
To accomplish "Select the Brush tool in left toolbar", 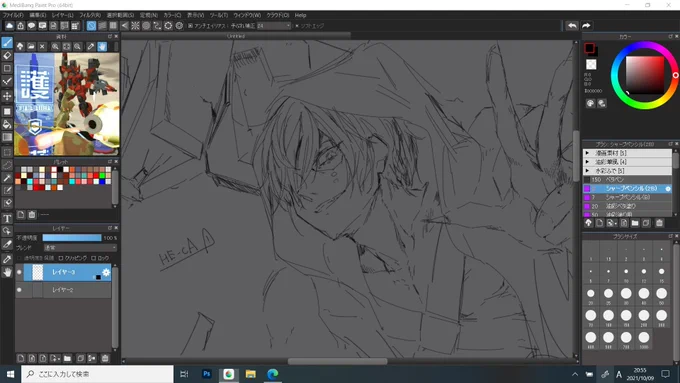I will pyautogui.click(x=7, y=43).
